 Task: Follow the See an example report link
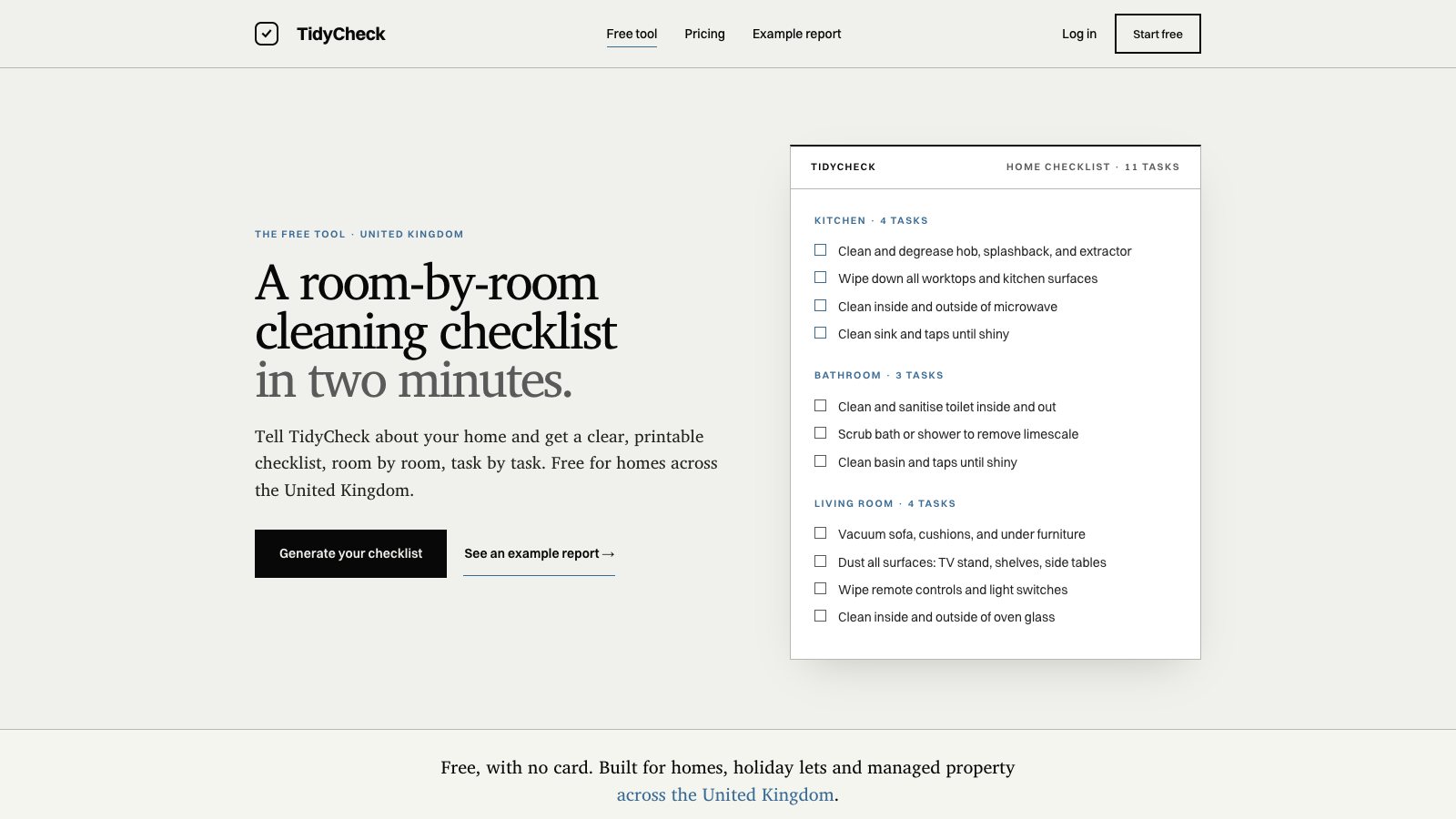click(x=539, y=553)
